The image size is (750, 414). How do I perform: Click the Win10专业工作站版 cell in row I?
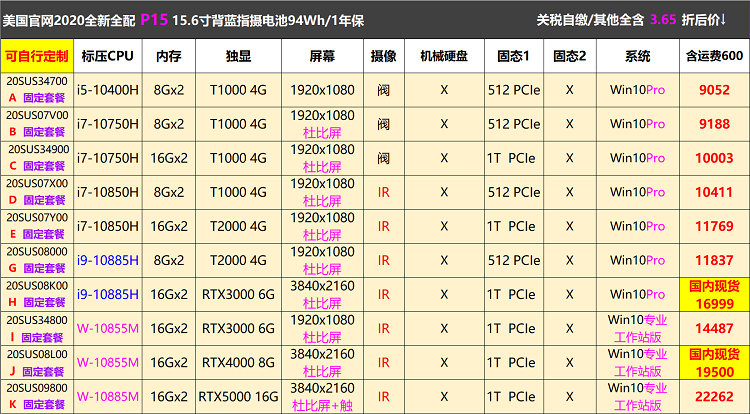(638, 328)
